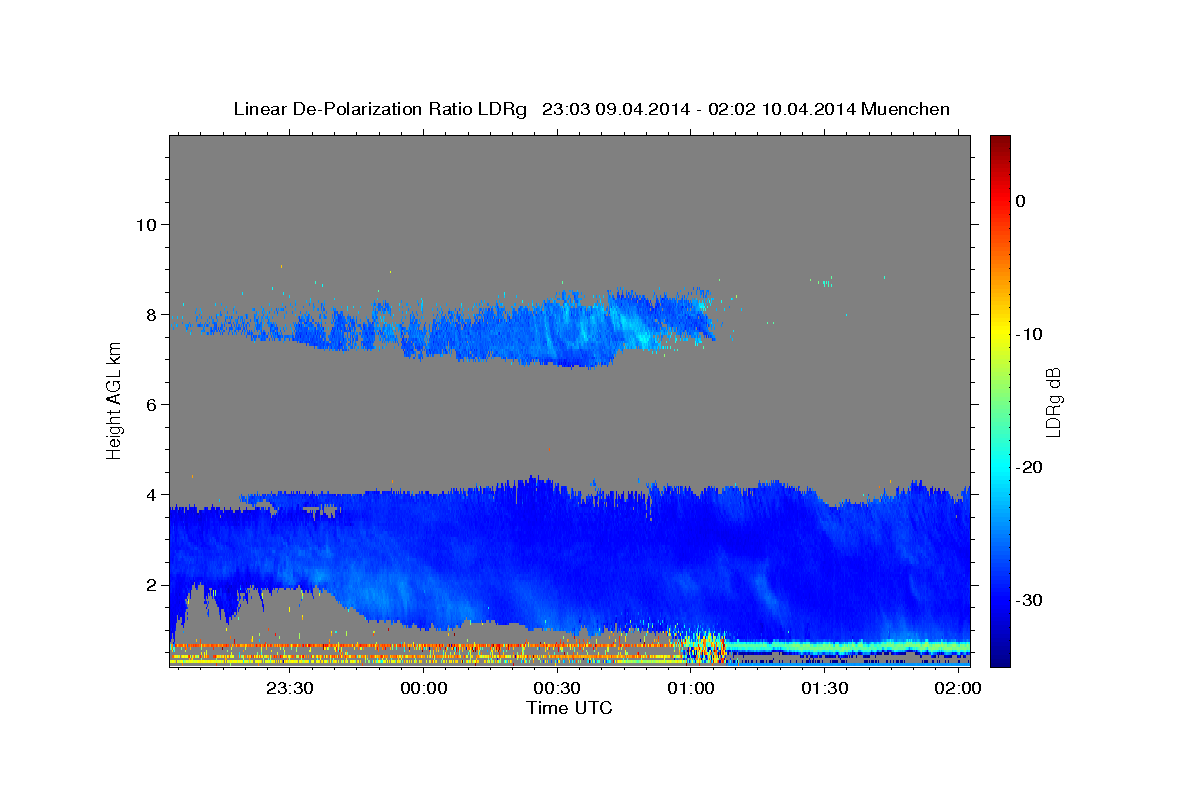The image size is (1200, 800).
Task: Click the height tick label 2
Action: click(x=151, y=584)
